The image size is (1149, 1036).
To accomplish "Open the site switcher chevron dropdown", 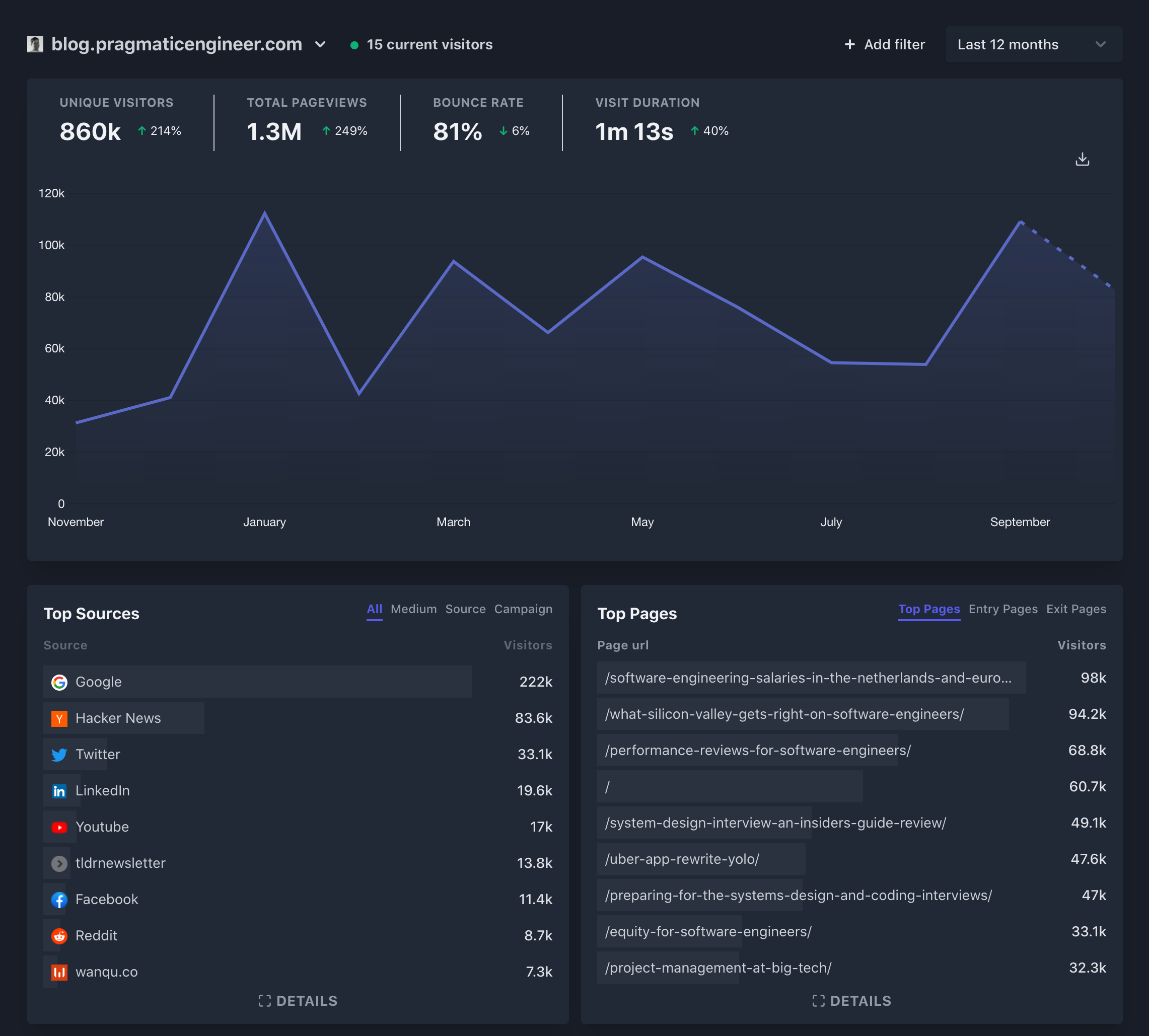I will [x=321, y=44].
